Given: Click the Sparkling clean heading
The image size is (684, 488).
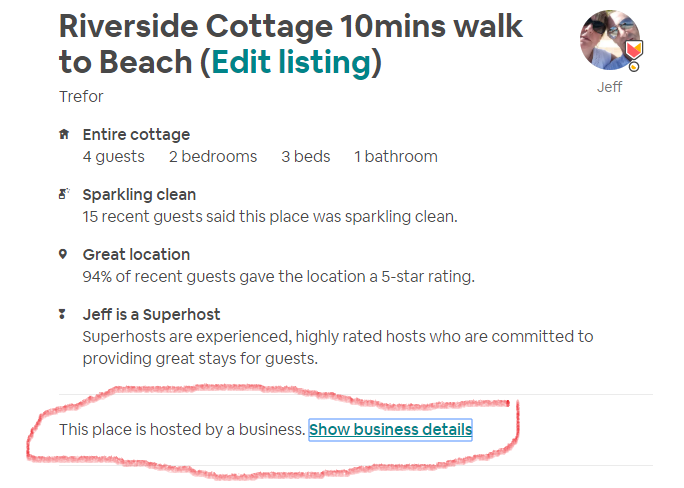Looking at the screenshot, I should point(139,194).
